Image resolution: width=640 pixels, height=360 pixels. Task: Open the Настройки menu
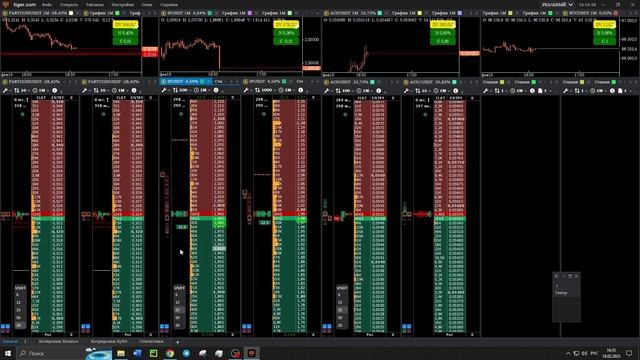(x=122, y=4)
